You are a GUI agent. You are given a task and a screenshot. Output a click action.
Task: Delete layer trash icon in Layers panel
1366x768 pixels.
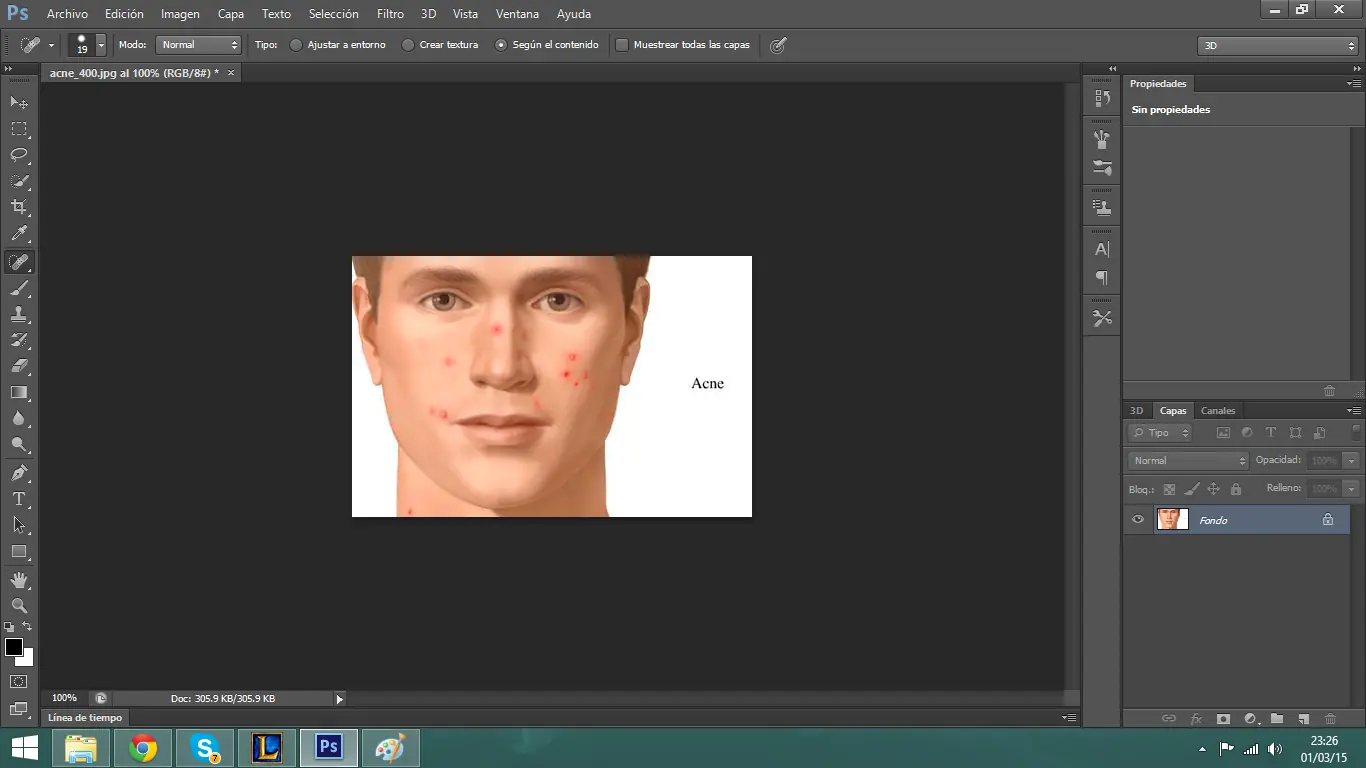pyautogui.click(x=1330, y=718)
